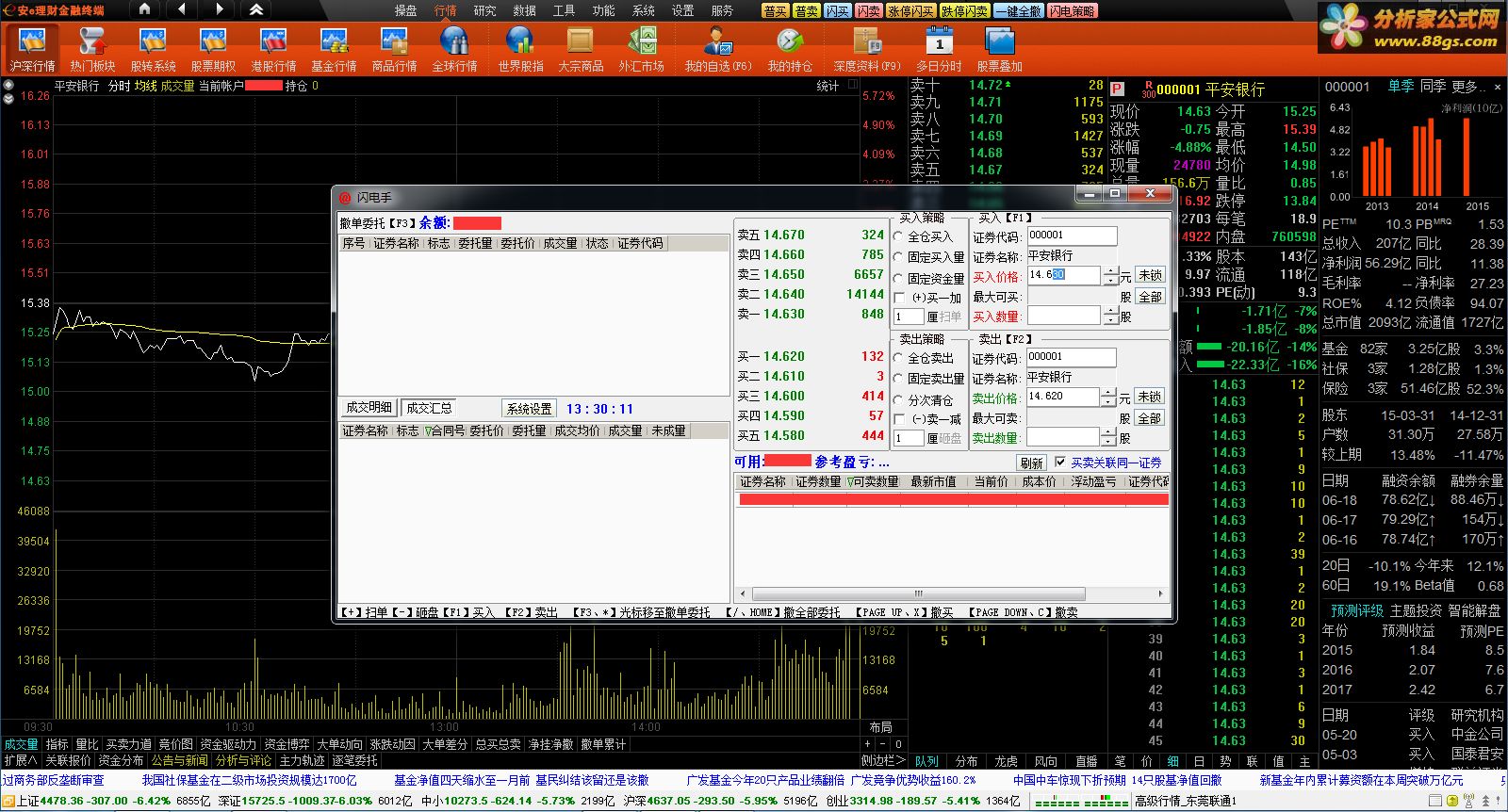Click 全部 button beside 最大可卖
The height and width of the screenshot is (812, 1508).
click(x=1149, y=418)
